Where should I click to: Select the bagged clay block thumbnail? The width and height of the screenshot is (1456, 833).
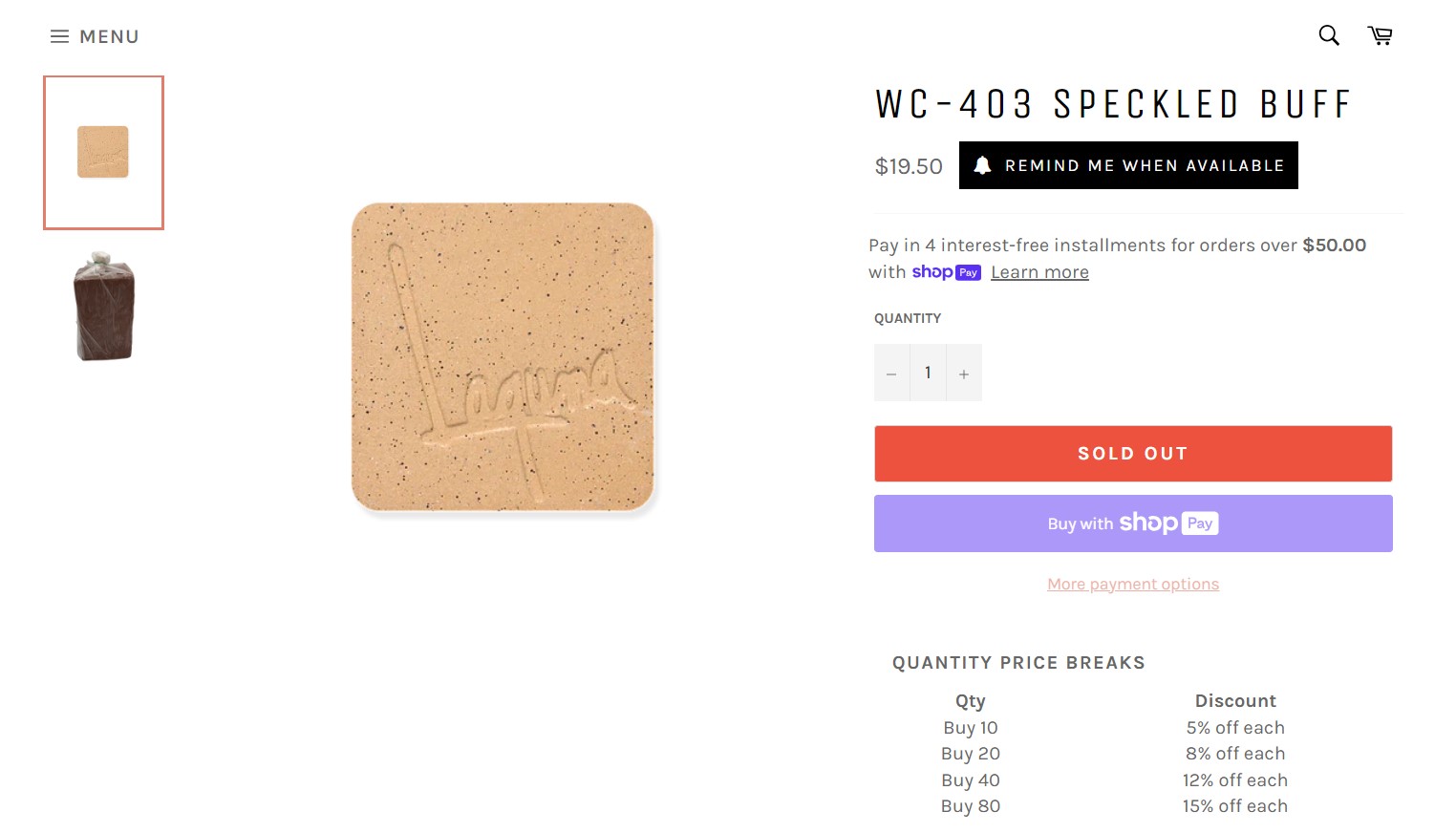[104, 307]
